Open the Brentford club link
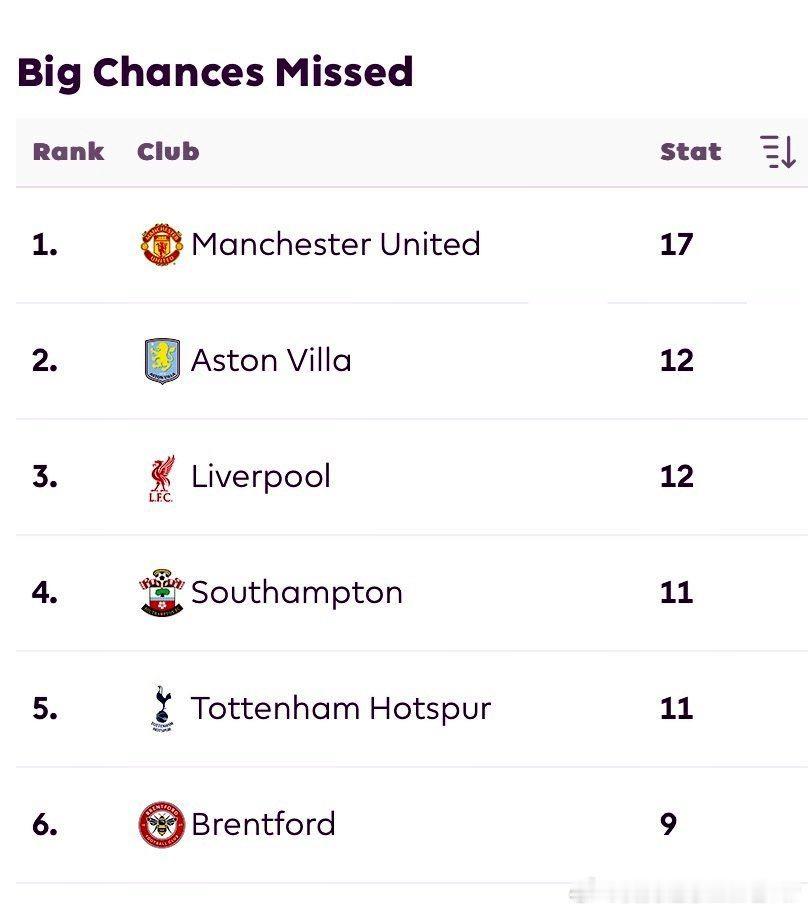 (263, 824)
